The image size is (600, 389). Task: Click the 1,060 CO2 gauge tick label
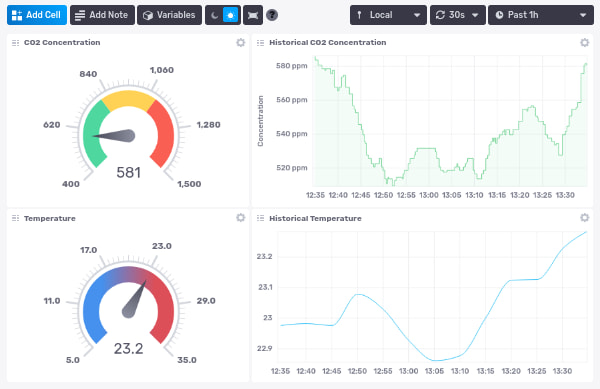[x=161, y=70]
